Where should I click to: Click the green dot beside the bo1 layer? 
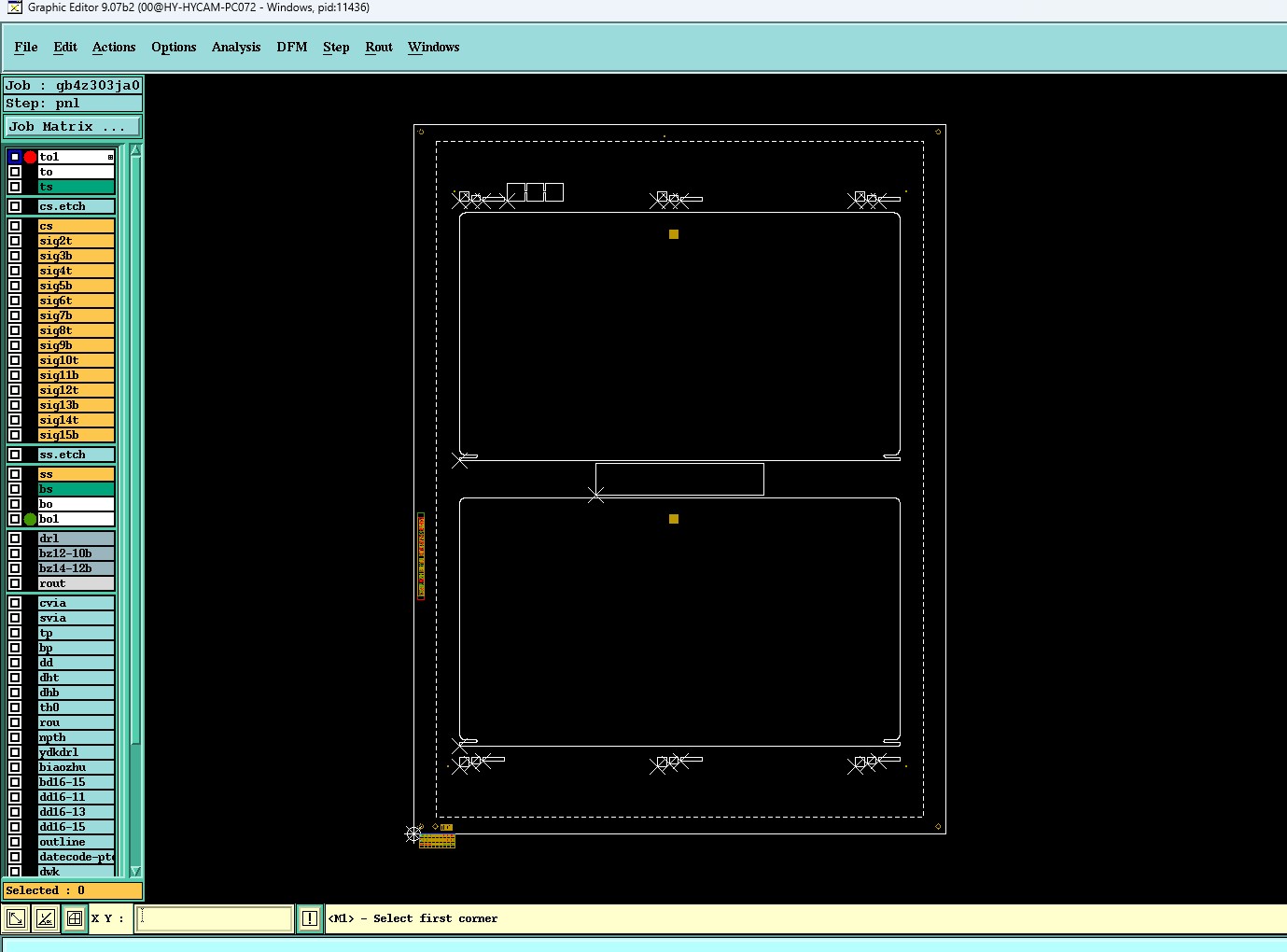[30, 519]
